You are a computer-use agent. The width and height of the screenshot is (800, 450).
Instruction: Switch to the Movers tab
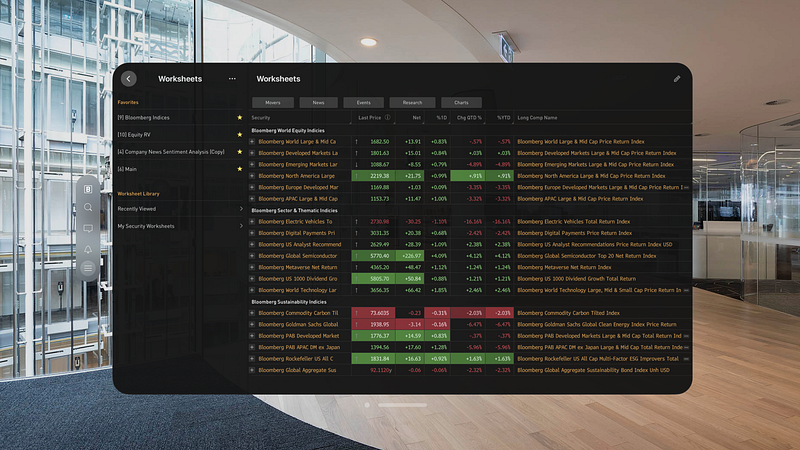click(272, 103)
